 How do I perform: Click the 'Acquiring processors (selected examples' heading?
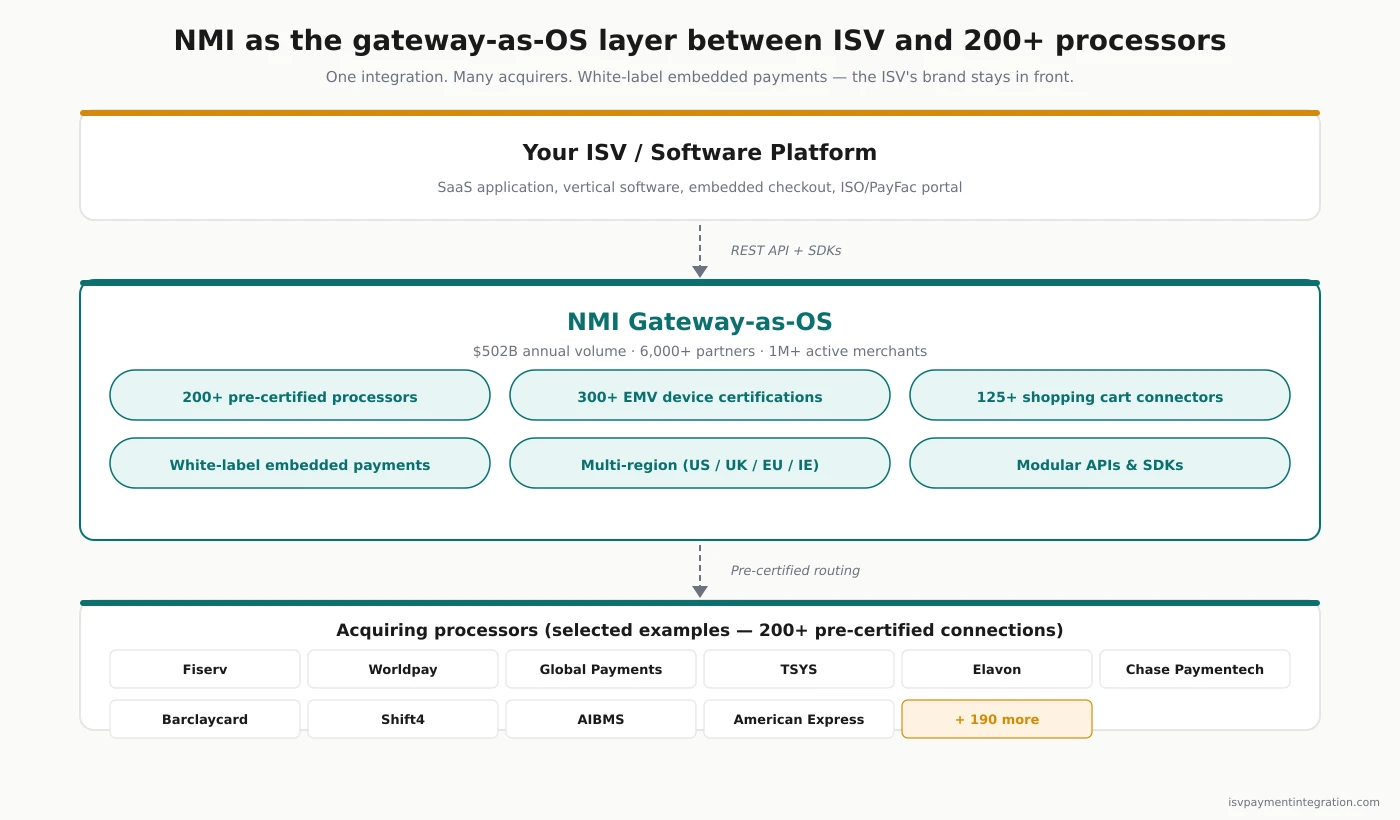pos(700,630)
